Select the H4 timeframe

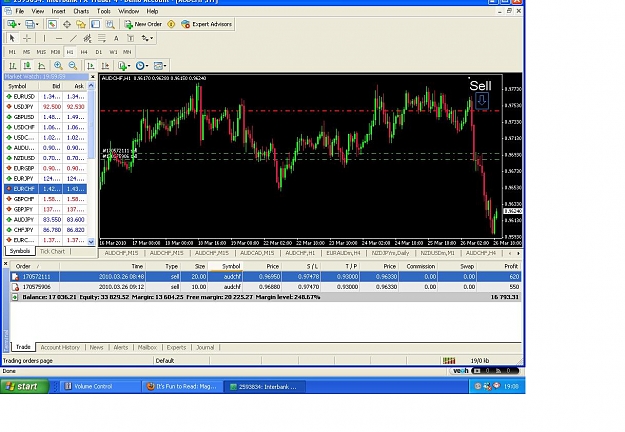click(84, 52)
